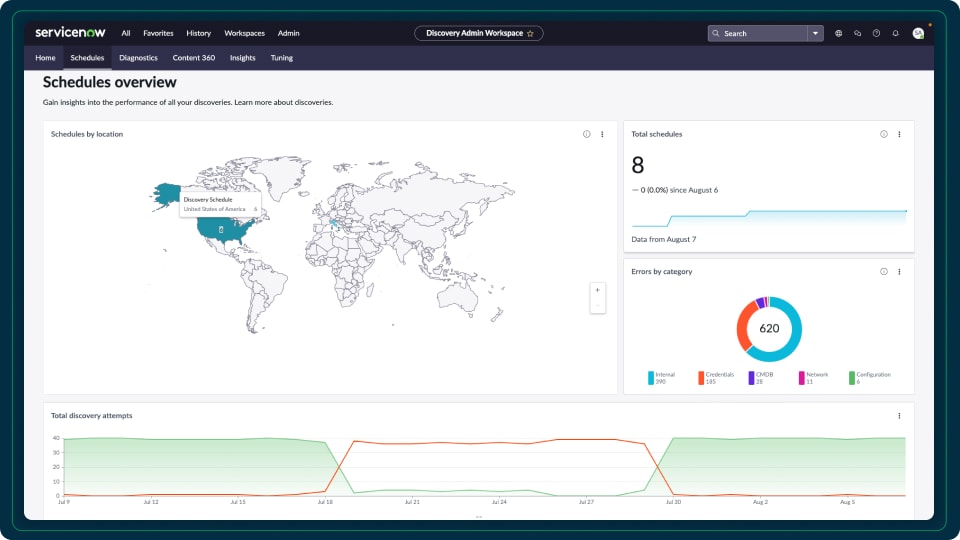
Task: Switch to the Diagnostics tab
Action: (x=138, y=58)
